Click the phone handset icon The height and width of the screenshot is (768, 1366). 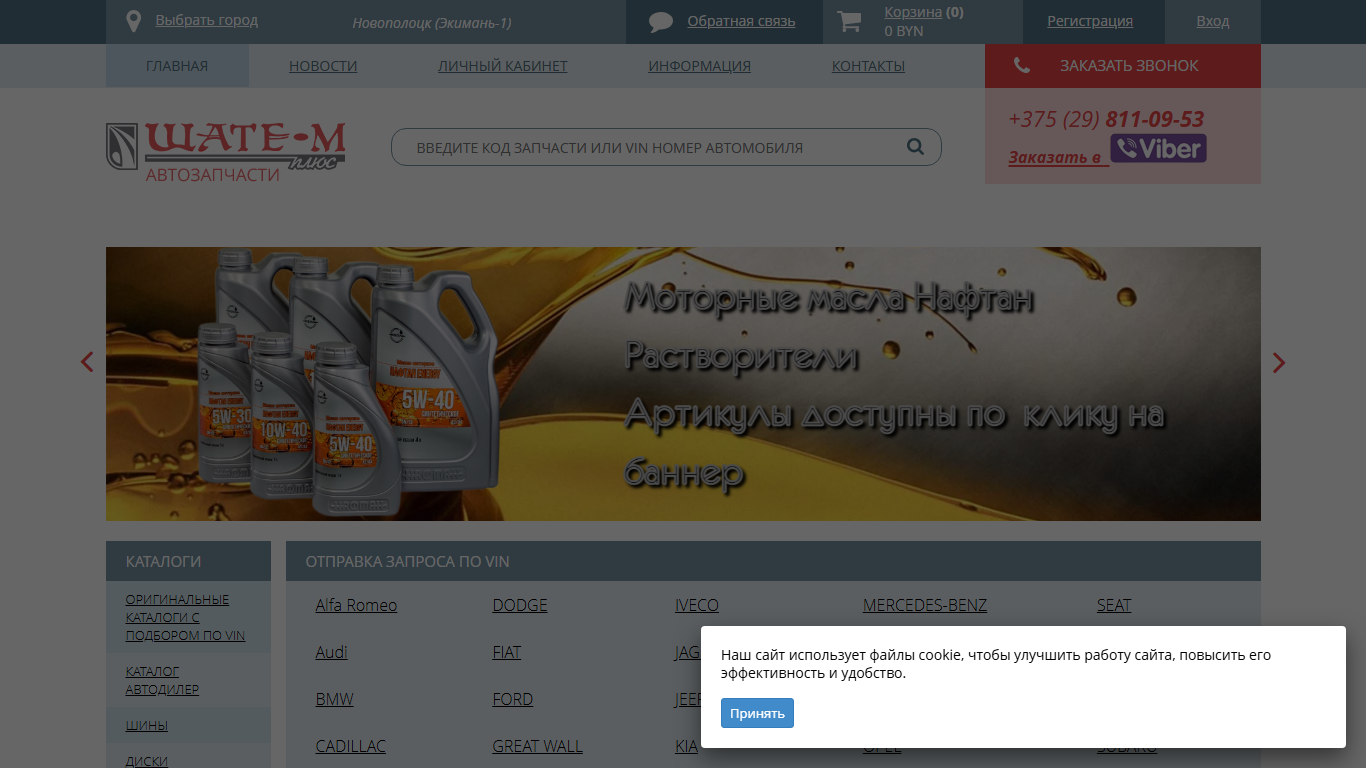click(1021, 66)
